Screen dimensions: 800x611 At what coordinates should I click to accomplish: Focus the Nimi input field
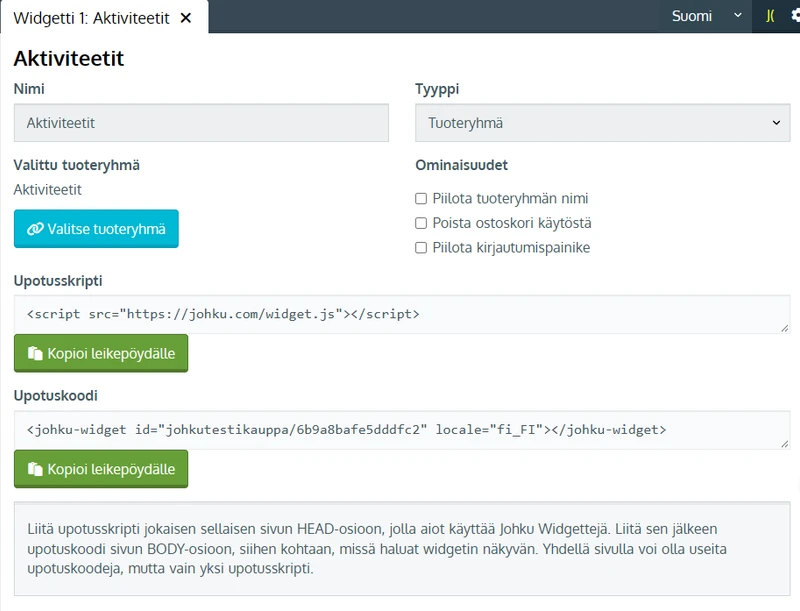pyautogui.click(x=201, y=123)
